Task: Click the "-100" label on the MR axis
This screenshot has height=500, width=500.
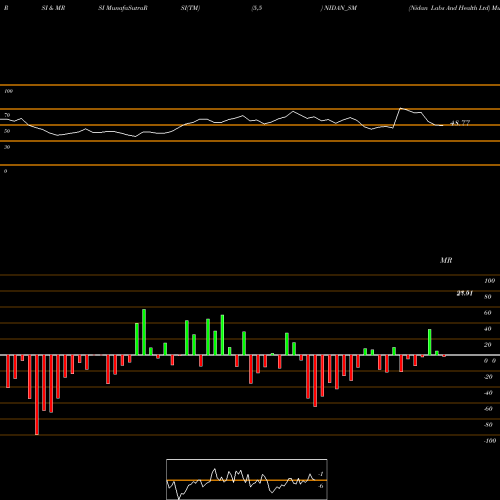Action: [490, 441]
